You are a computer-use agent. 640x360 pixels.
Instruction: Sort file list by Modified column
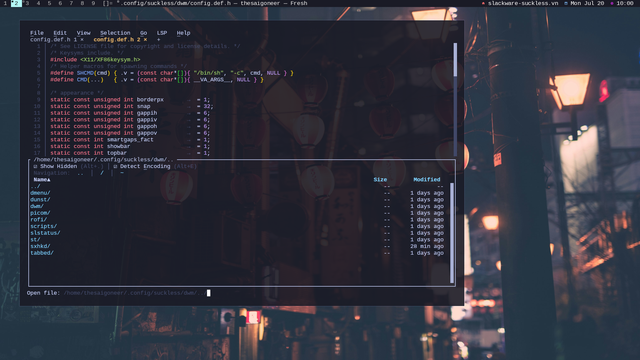click(427, 180)
